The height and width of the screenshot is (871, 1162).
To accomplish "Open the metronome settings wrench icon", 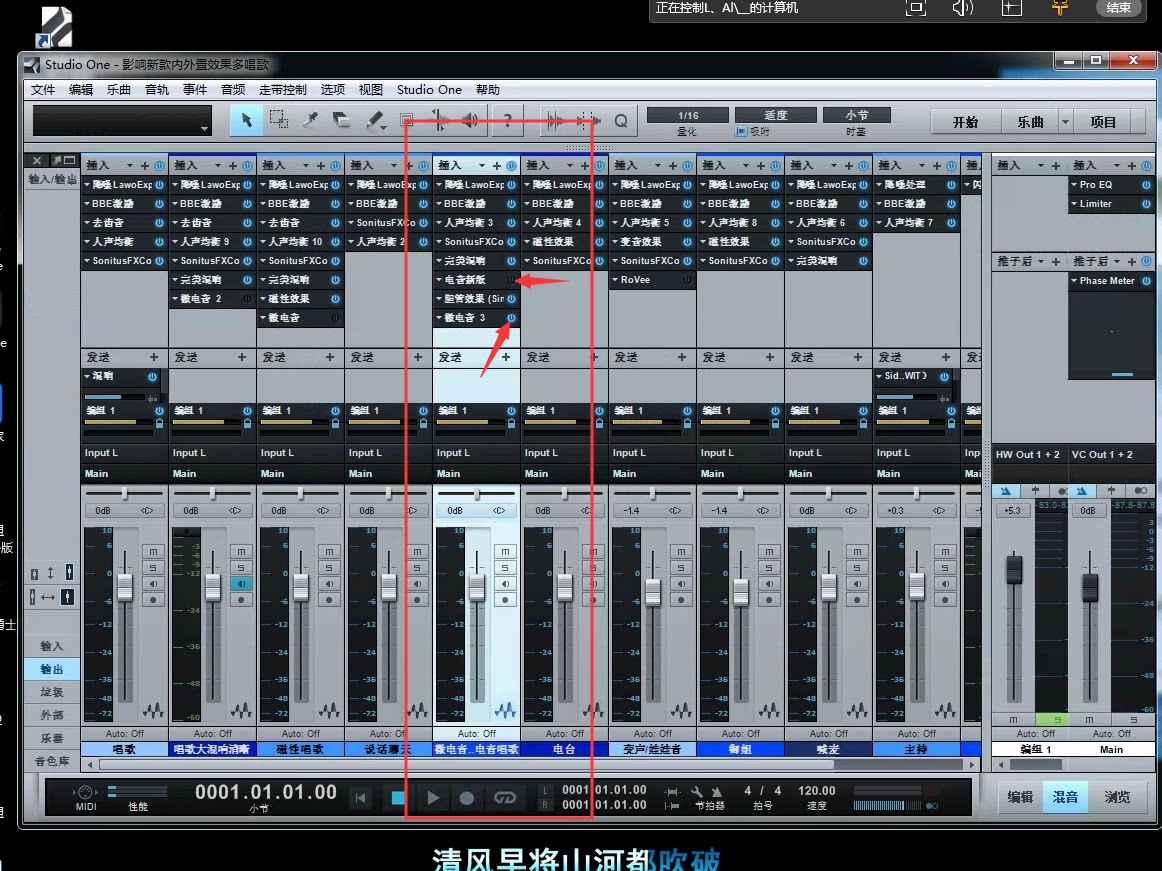I will 697,791.
